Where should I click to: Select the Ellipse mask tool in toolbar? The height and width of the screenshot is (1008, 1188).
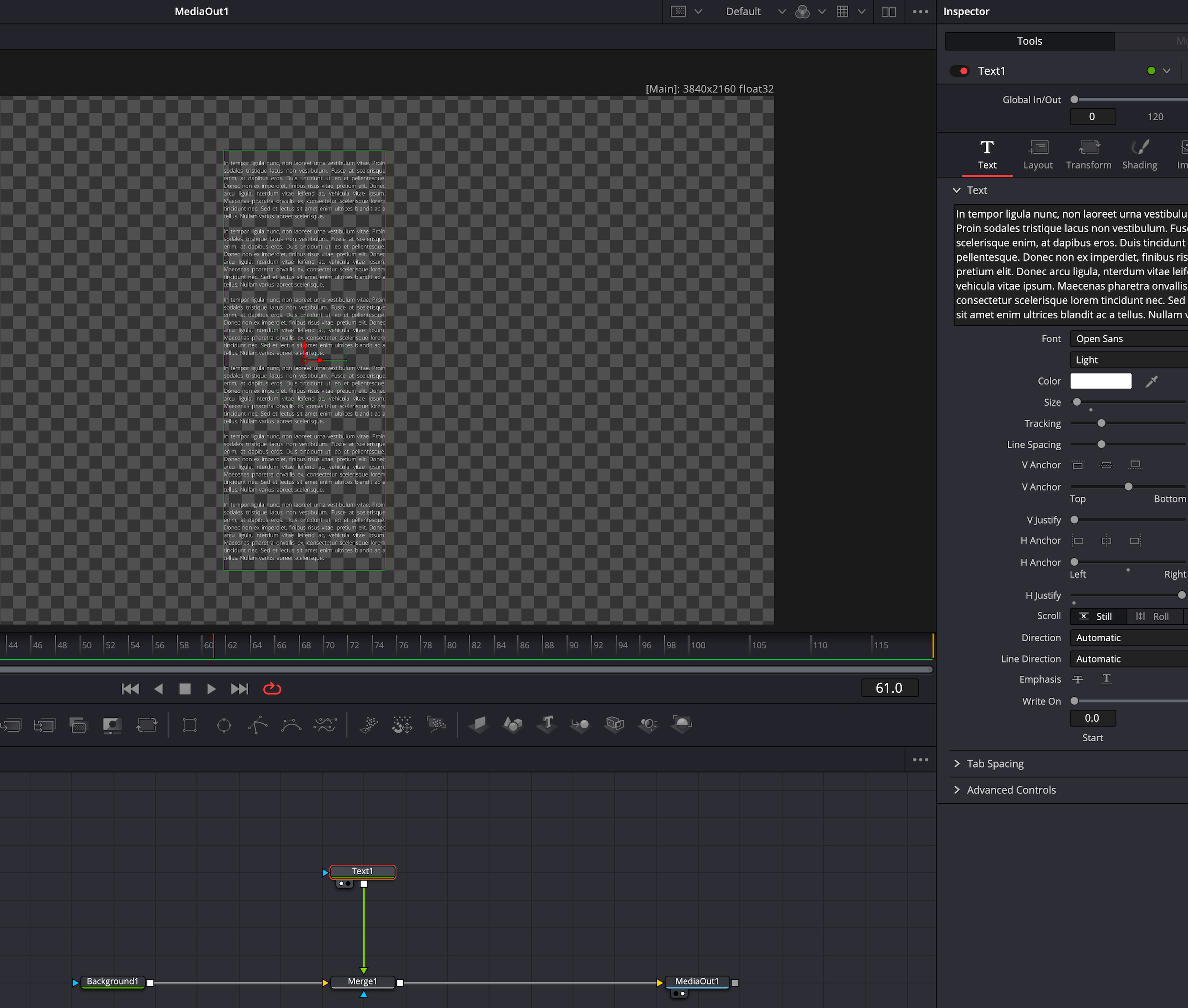pyautogui.click(x=224, y=725)
